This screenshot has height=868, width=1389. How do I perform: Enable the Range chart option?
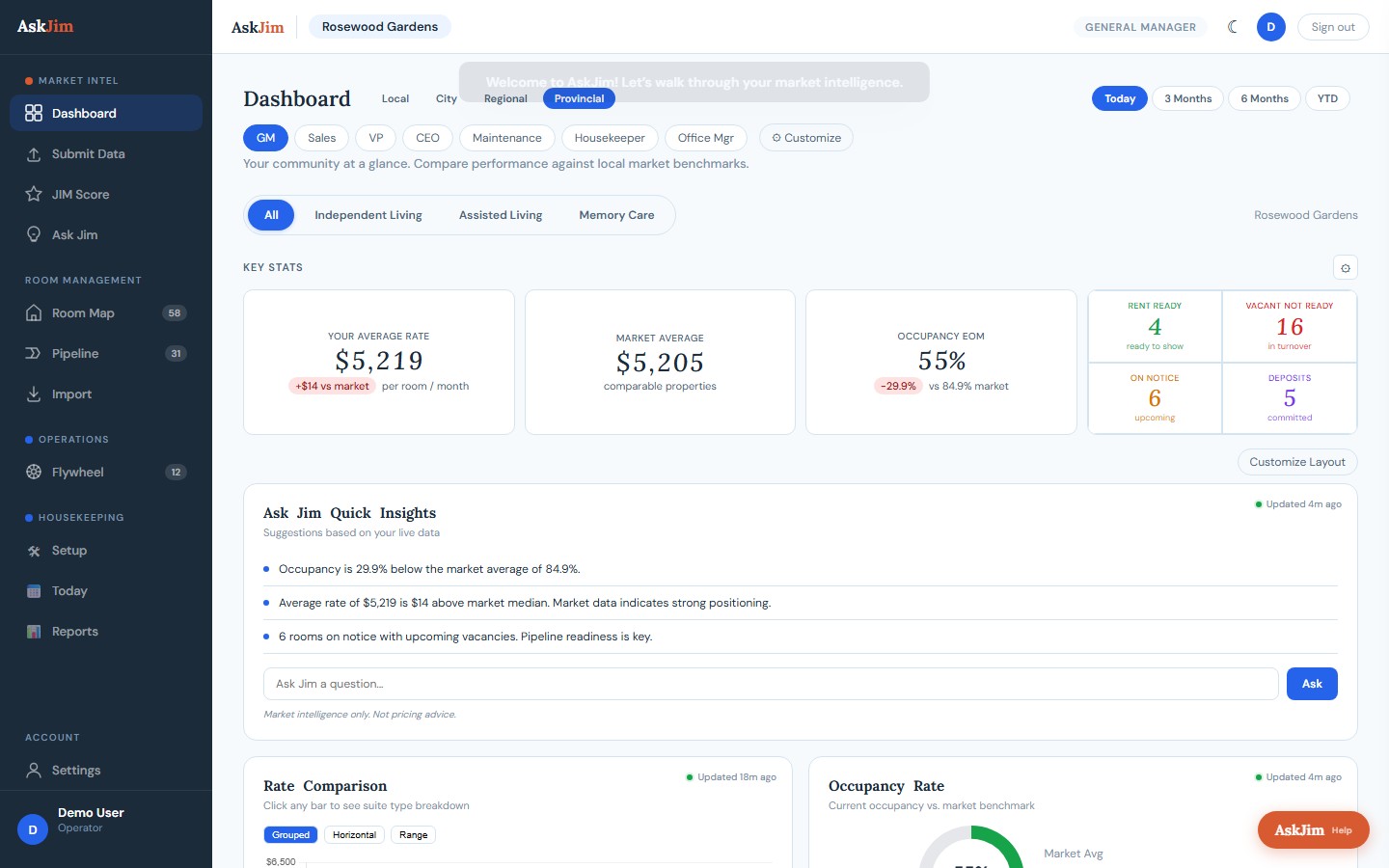(413, 835)
